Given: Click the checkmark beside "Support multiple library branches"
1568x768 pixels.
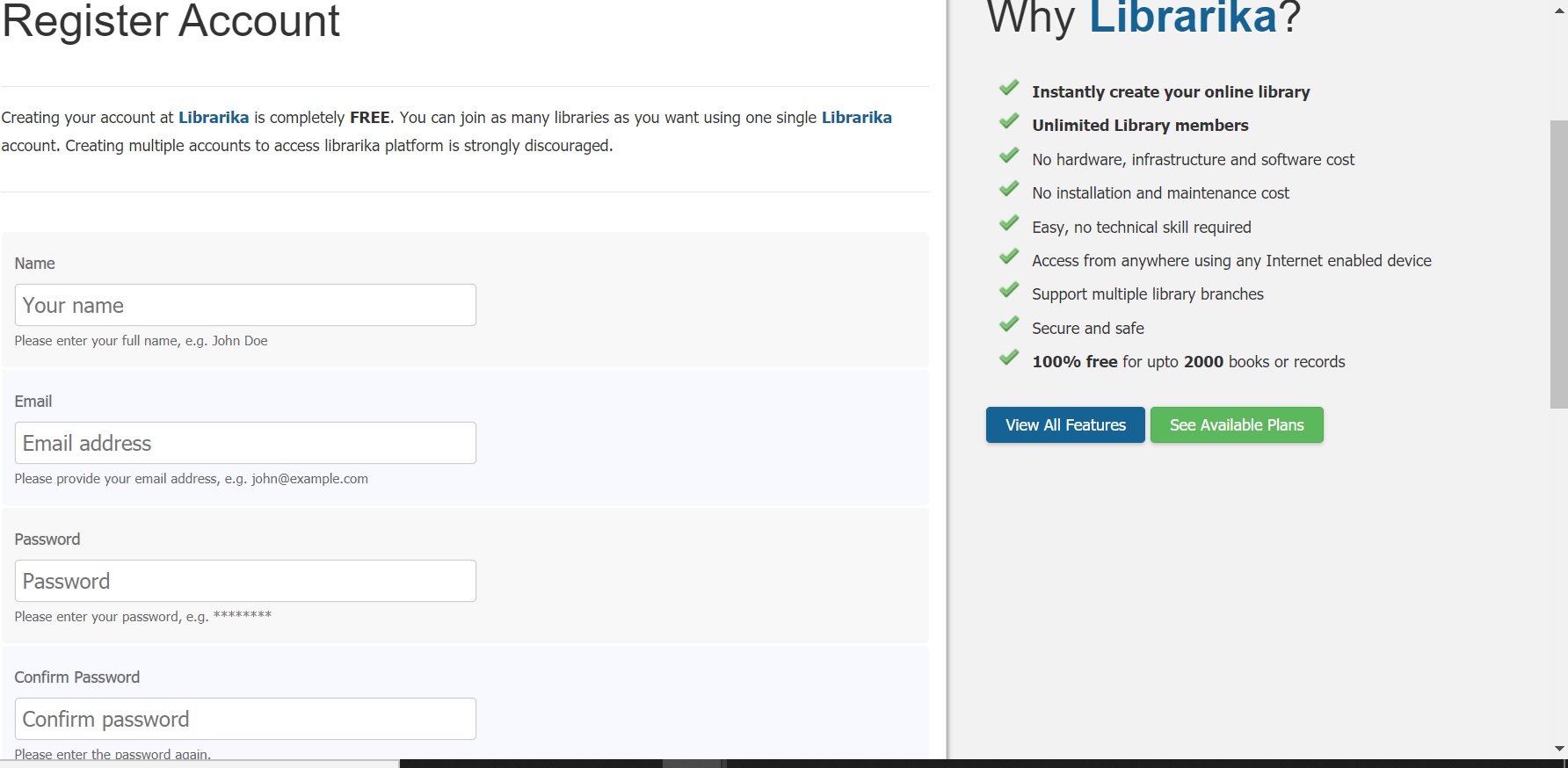Looking at the screenshot, I should 1009,291.
